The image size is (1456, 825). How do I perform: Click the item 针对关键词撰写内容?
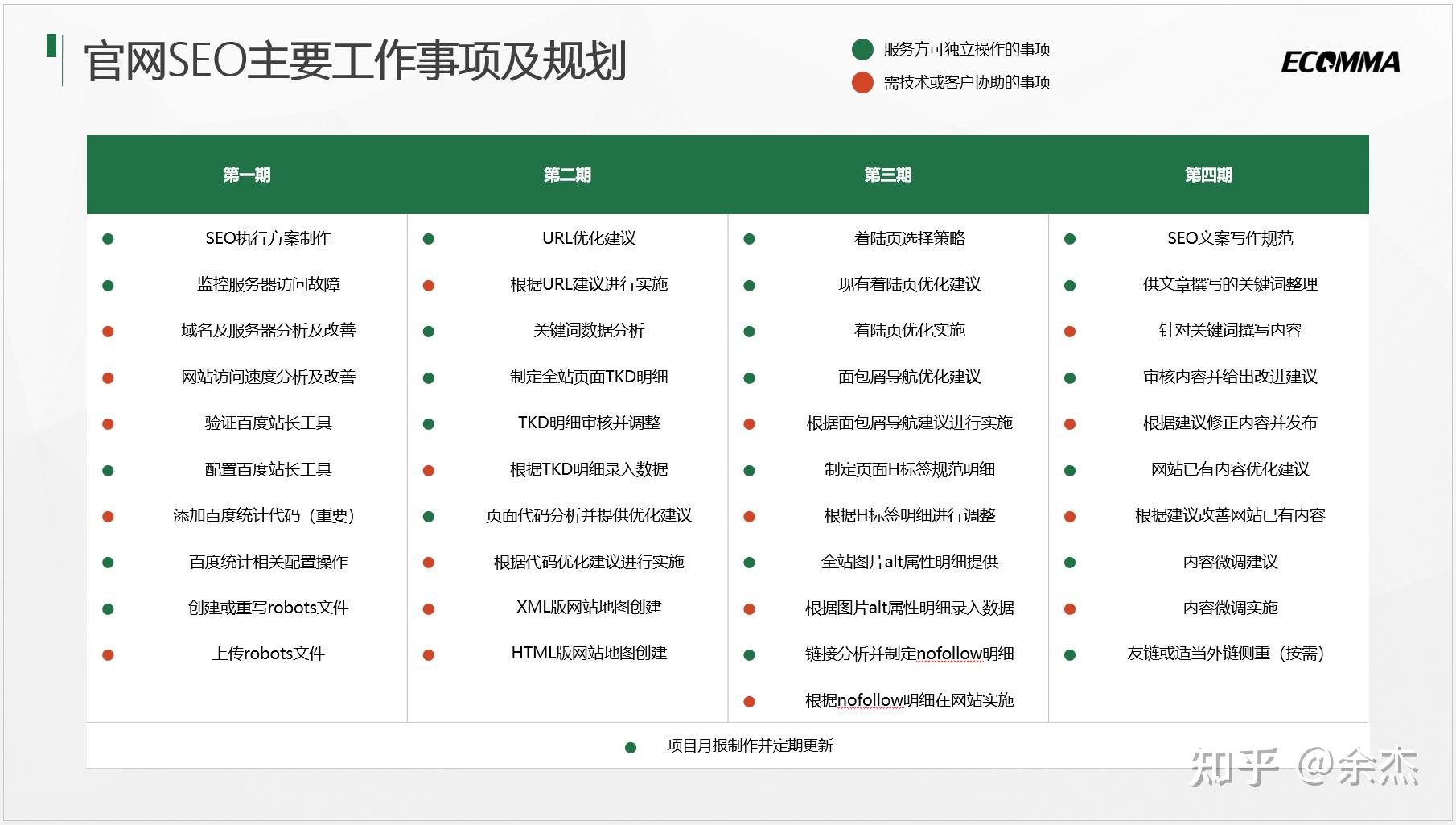tap(1231, 330)
